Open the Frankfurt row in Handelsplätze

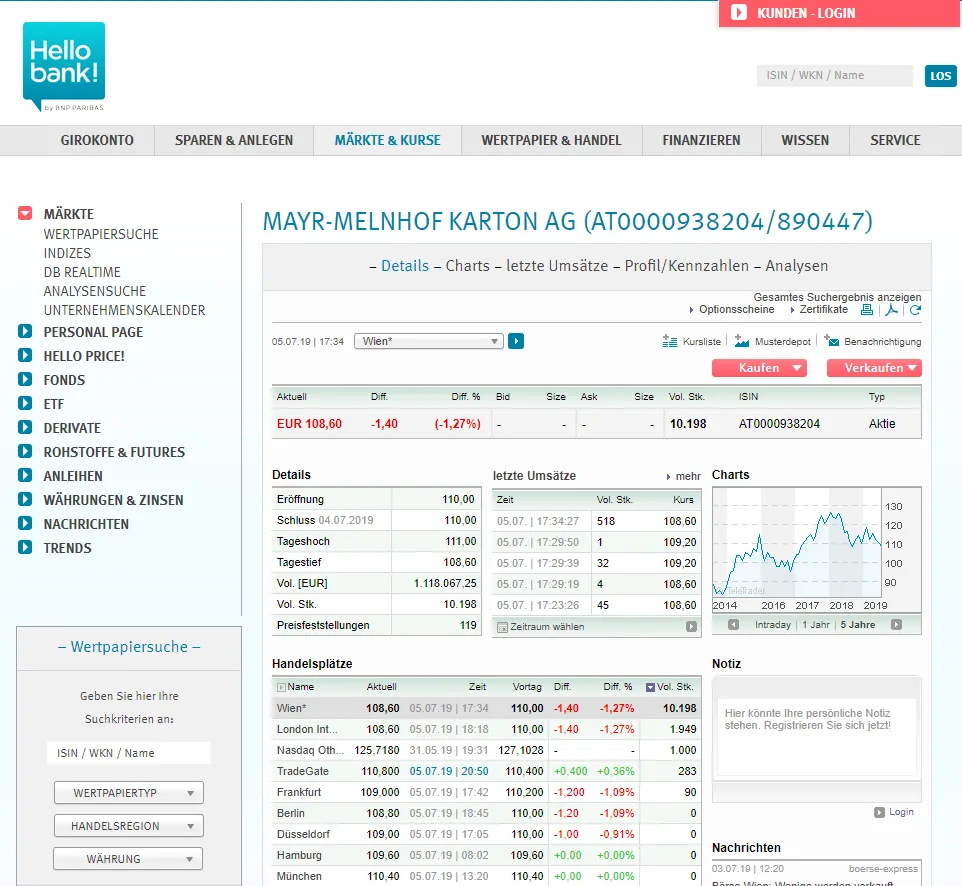(x=485, y=792)
